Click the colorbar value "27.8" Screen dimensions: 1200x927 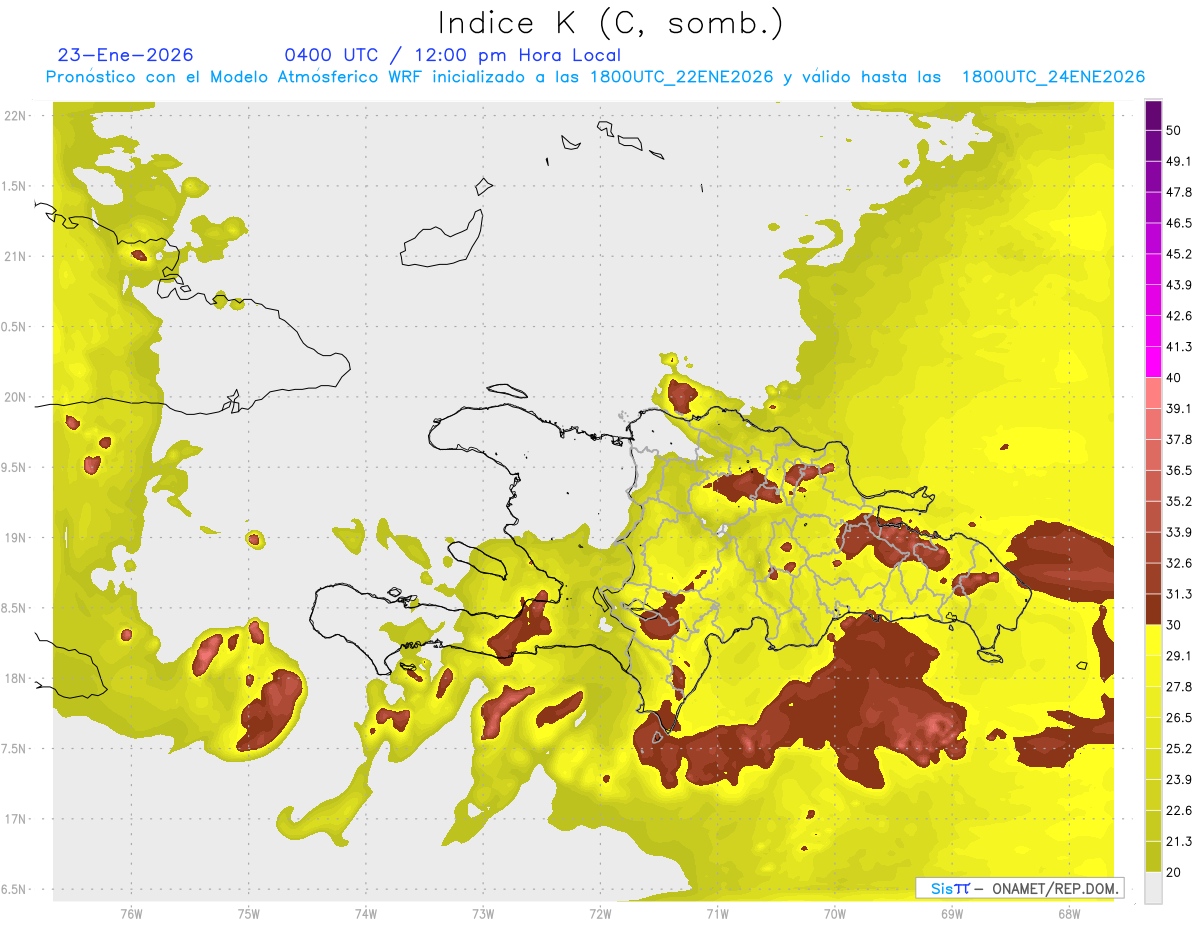(1179, 687)
